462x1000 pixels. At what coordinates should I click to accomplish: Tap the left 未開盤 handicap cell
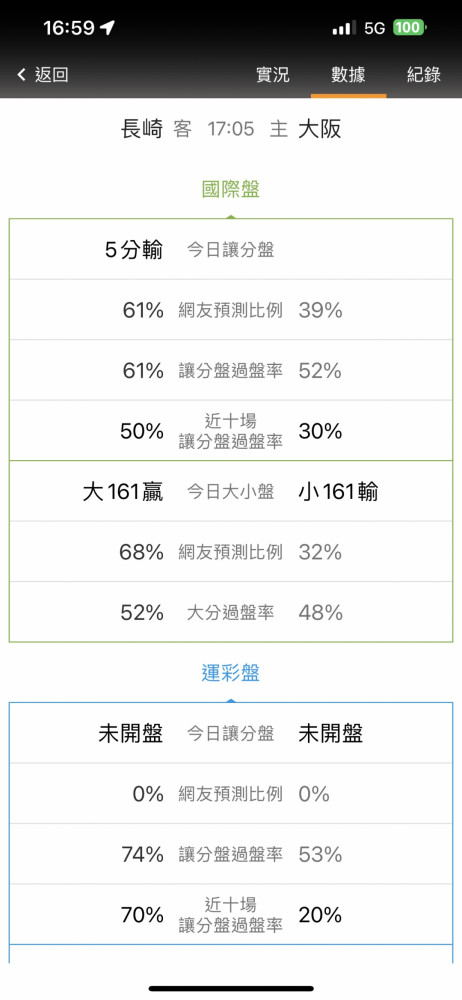[x=131, y=734]
